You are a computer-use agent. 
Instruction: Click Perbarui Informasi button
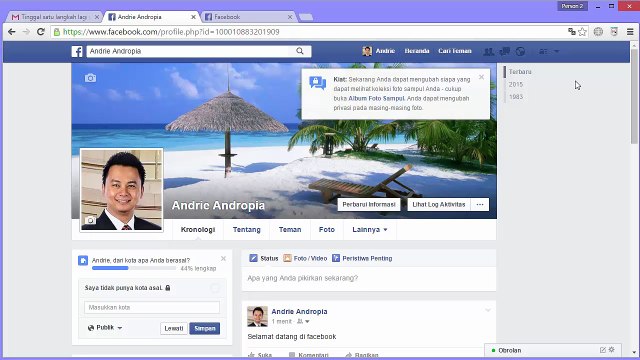369,204
